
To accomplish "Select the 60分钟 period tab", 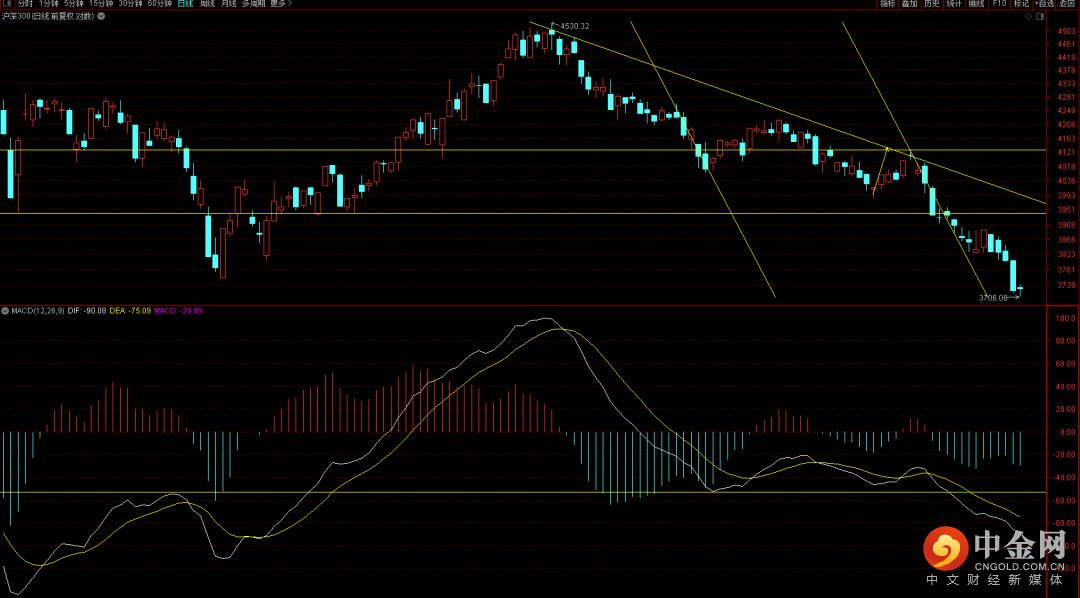I will (160, 3).
